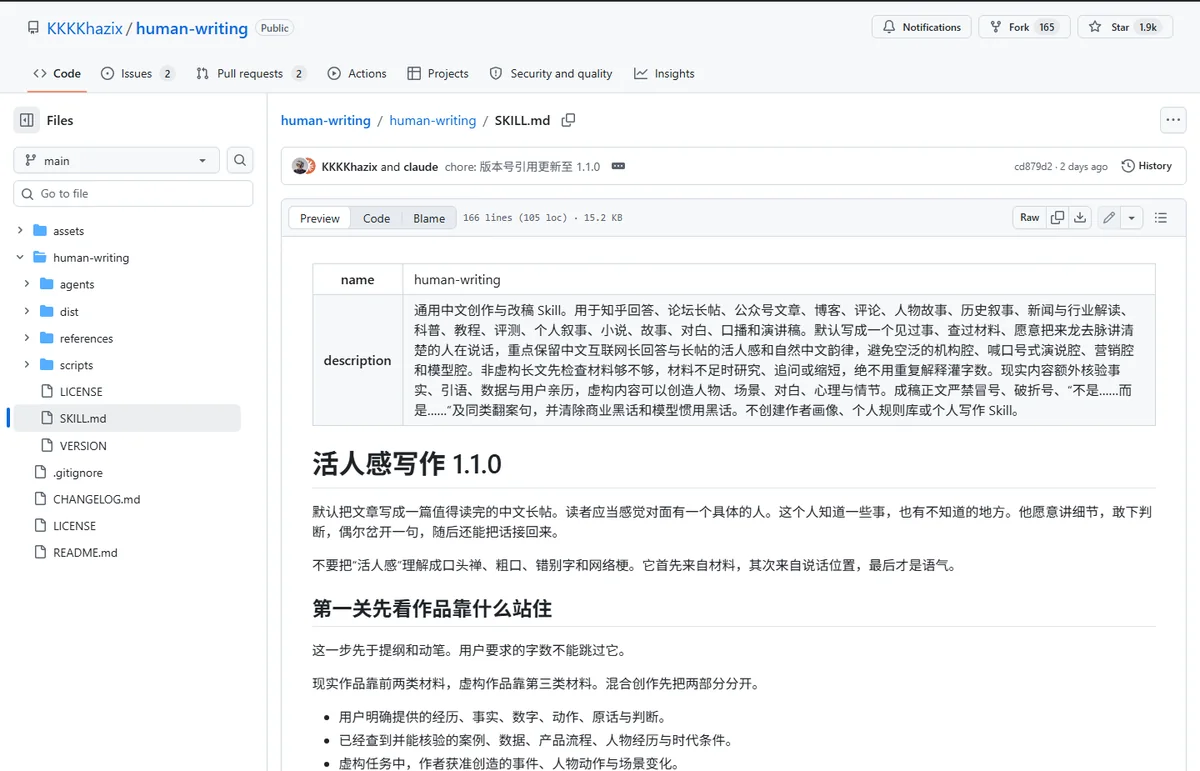
Task: Expand the assets folder chevron
Action: [20, 231]
